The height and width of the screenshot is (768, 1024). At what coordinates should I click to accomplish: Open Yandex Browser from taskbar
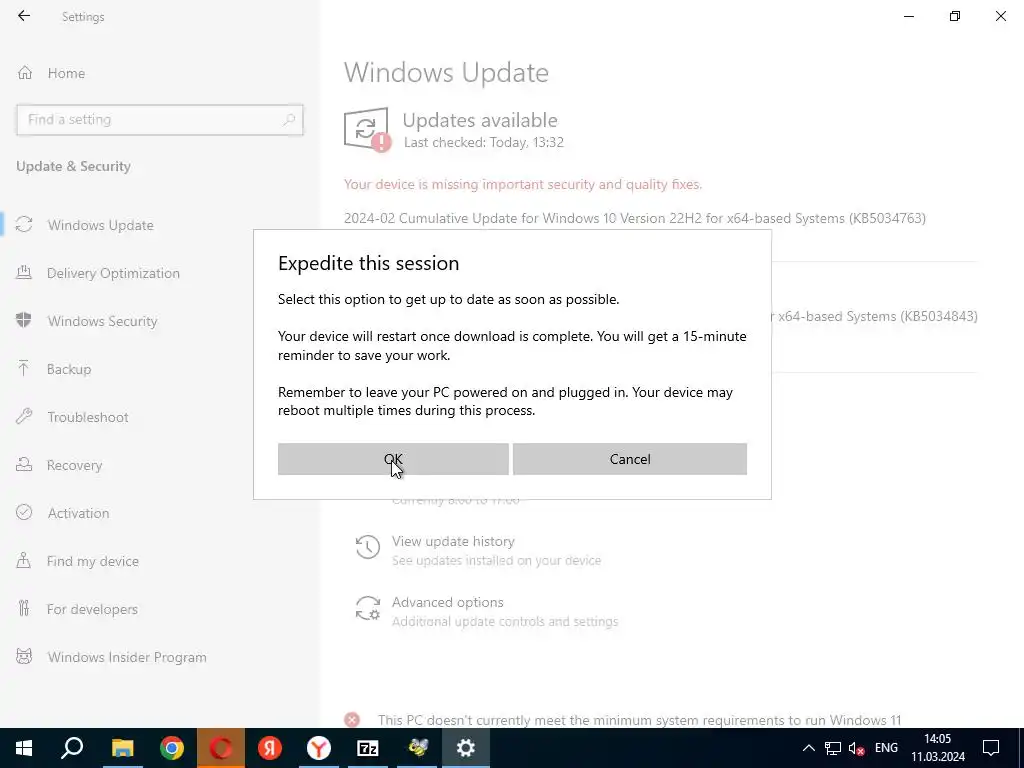click(x=319, y=748)
